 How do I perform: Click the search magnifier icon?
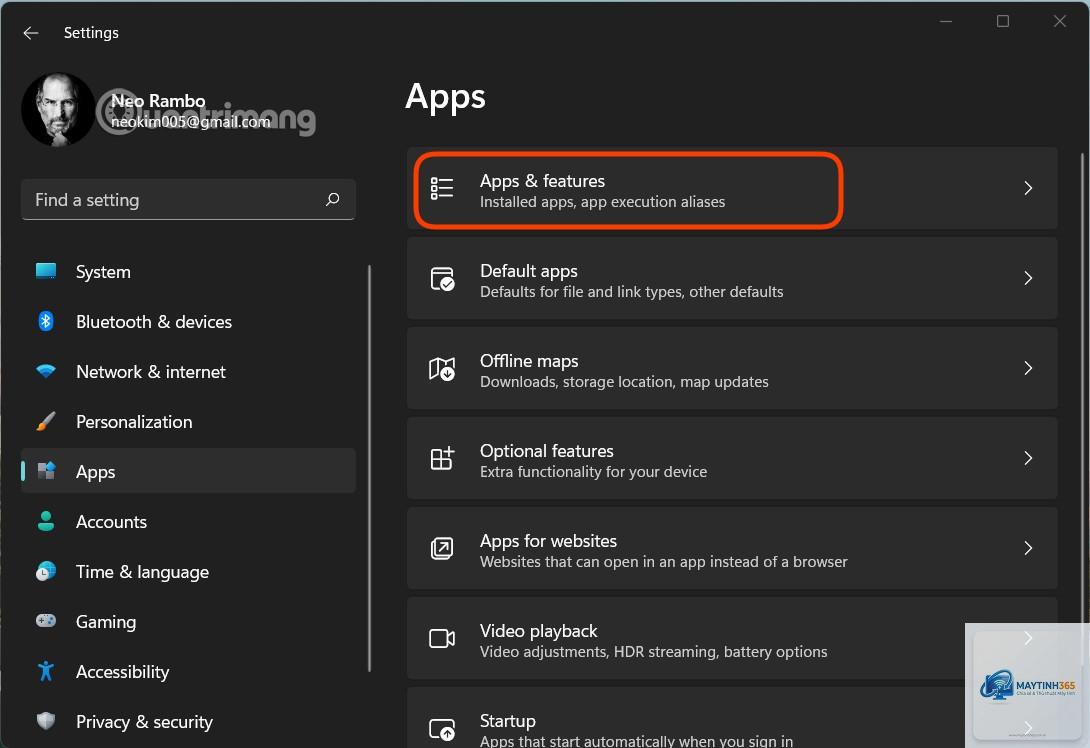pyautogui.click(x=332, y=200)
